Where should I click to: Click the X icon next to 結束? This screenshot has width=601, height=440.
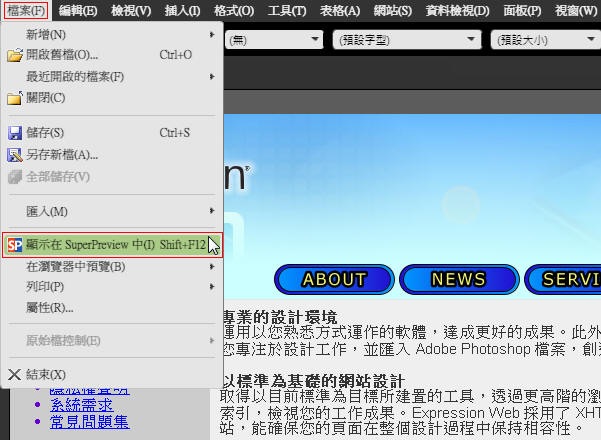15,374
